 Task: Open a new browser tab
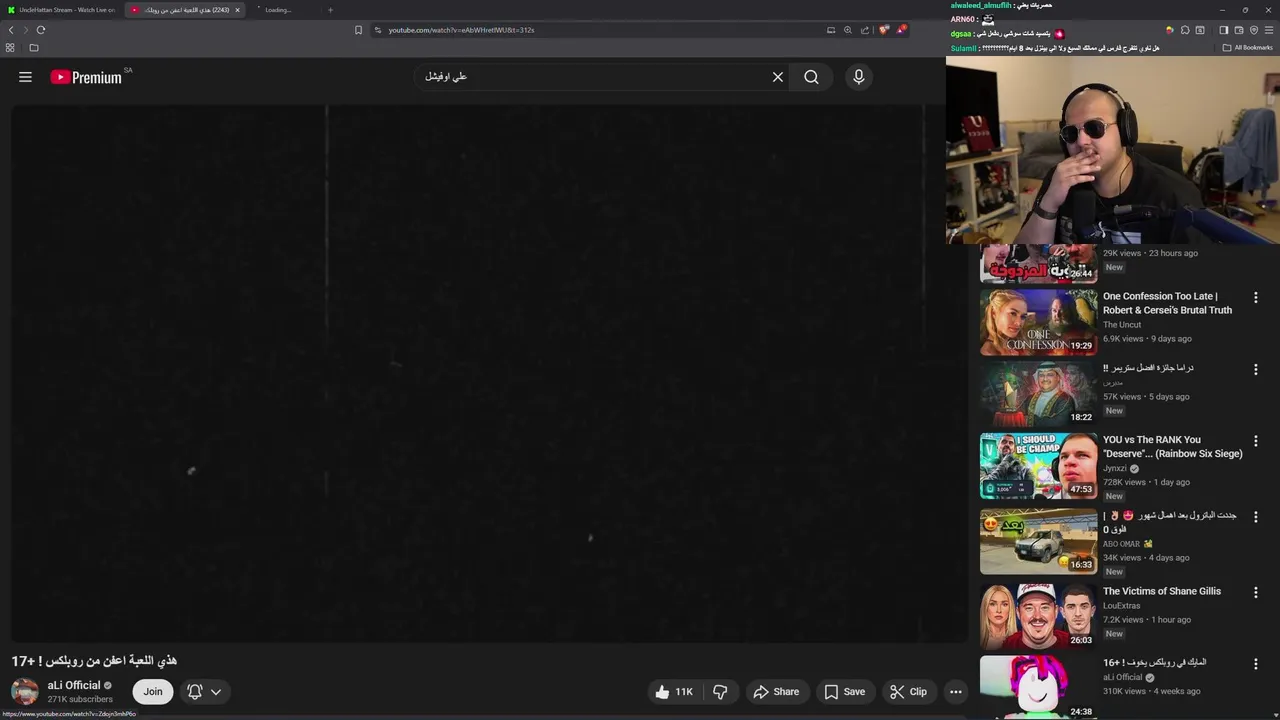(x=330, y=10)
